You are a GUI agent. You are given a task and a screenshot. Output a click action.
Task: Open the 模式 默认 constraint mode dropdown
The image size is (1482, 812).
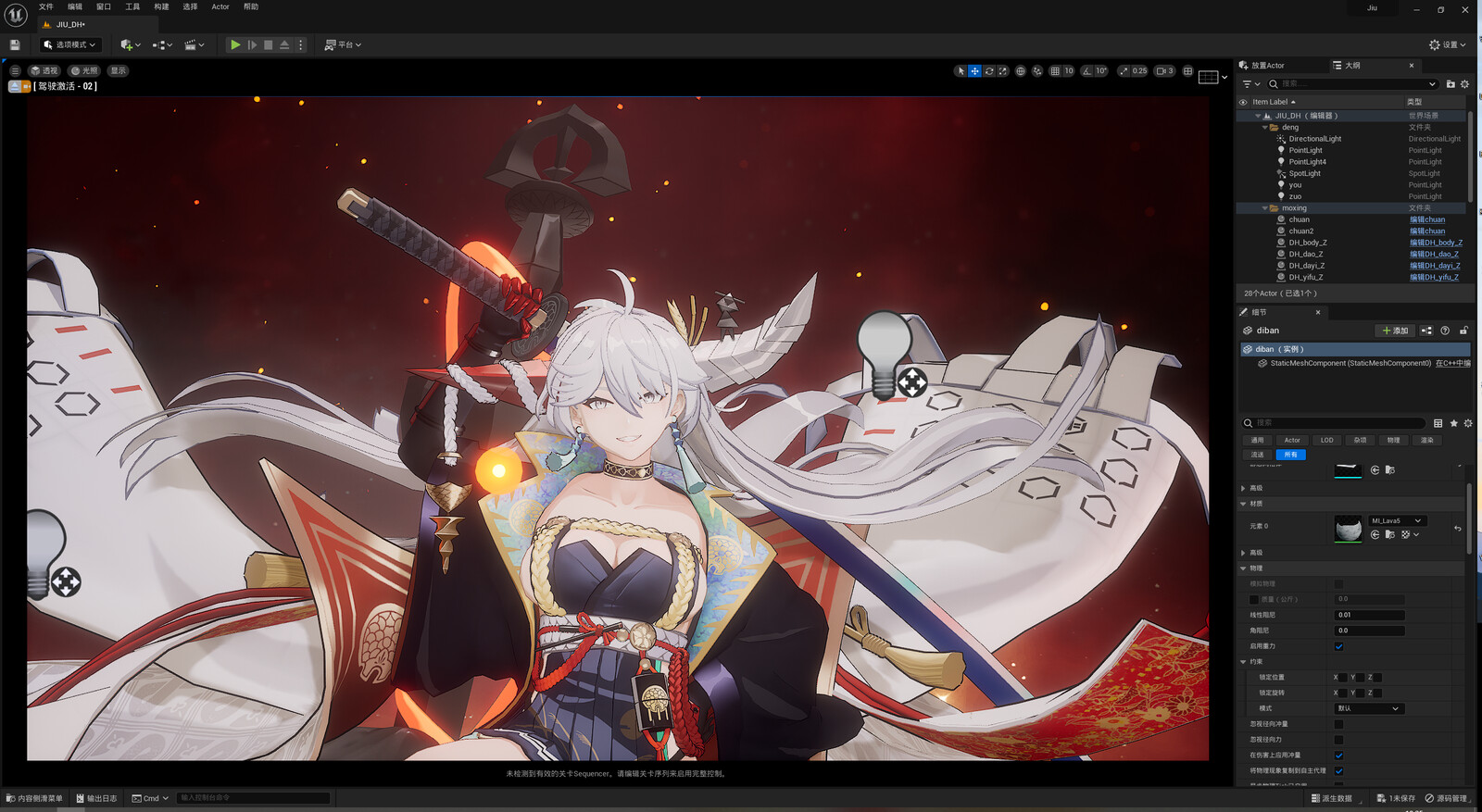click(1370, 708)
